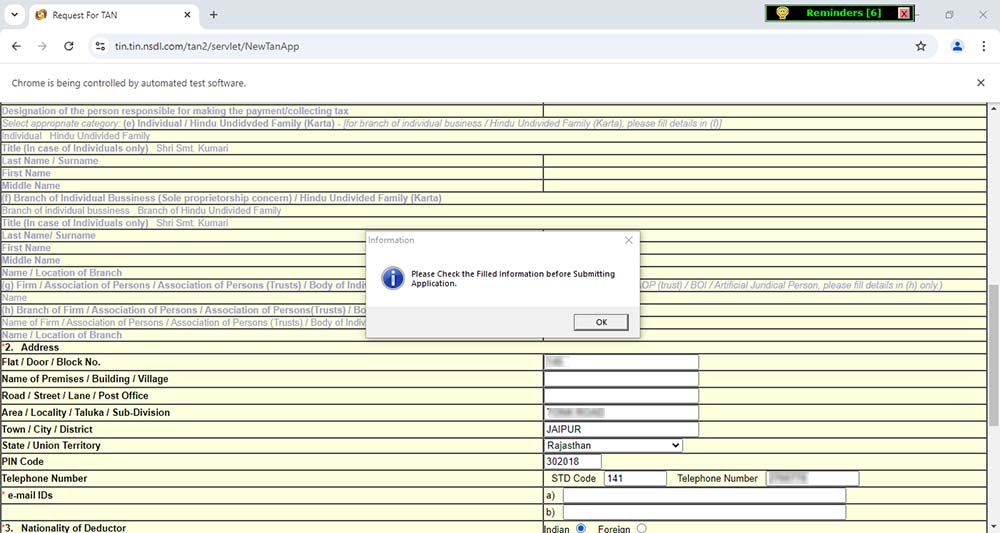The height and width of the screenshot is (533, 1000).
Task: Click the PIN Code input field
Action: pos(572,461)
